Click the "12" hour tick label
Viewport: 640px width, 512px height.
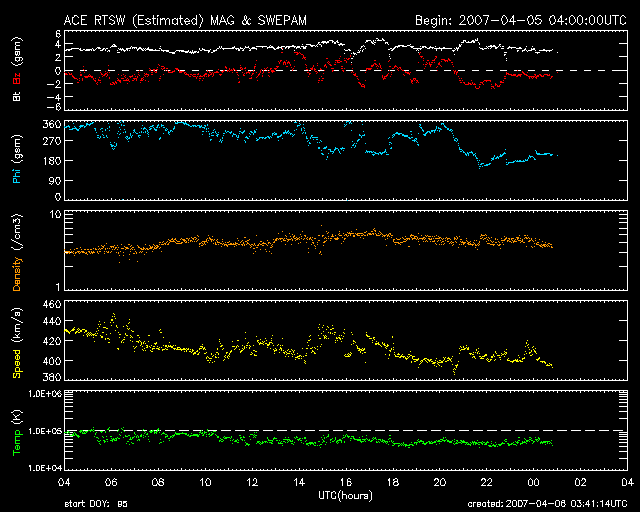tap(252, 482)
